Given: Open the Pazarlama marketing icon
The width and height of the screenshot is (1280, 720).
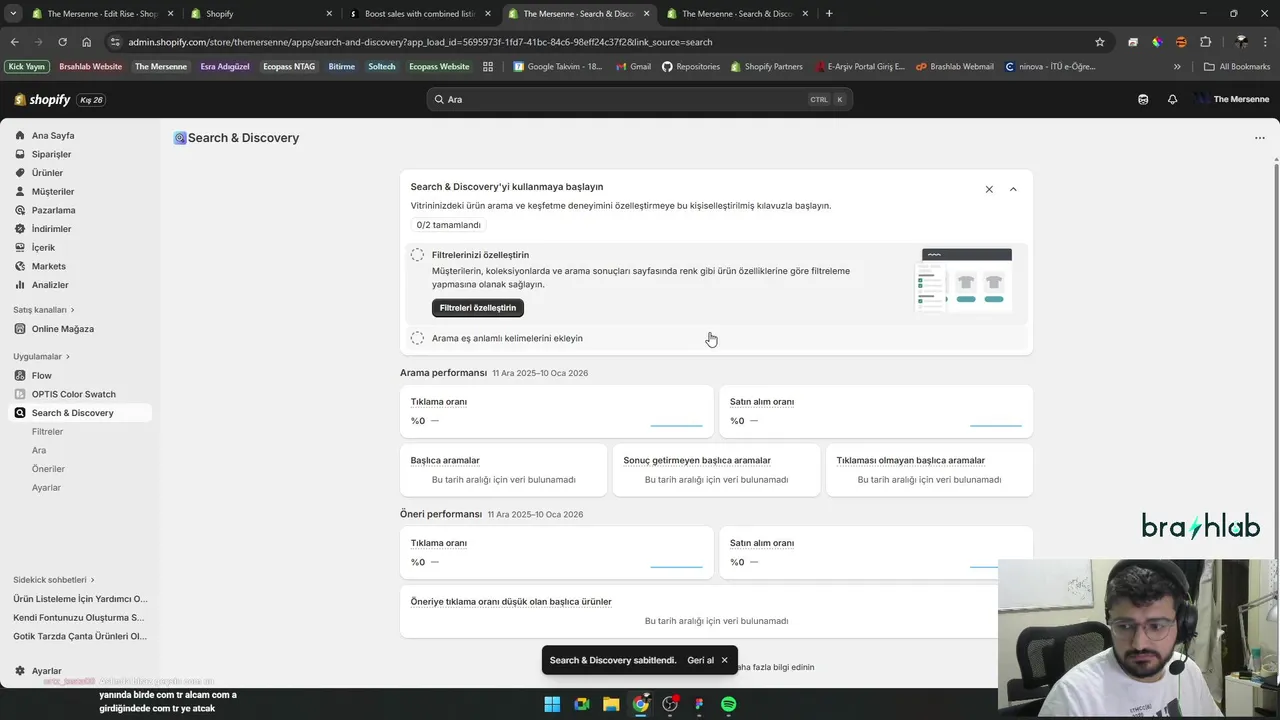Looking at the screenshot, I should coord(20,210).
